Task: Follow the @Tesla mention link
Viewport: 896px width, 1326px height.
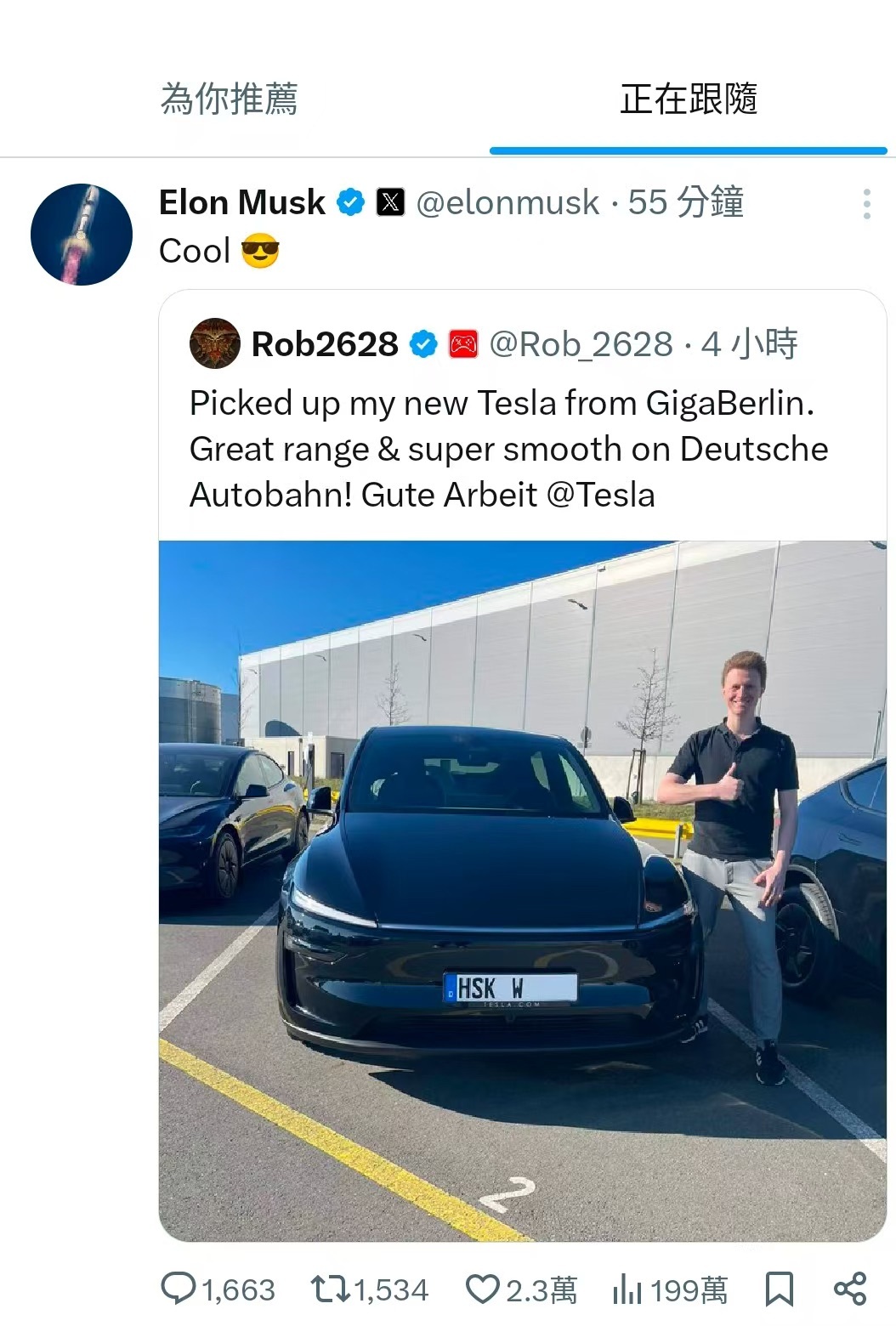Action: click(601, 495)
